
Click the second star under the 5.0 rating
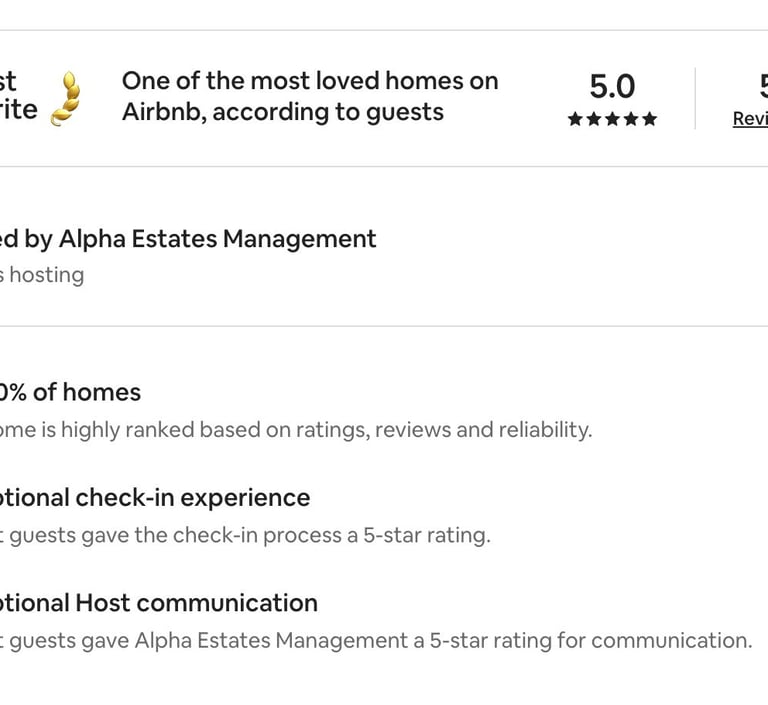pyautogui.click(x=594, y=119)
